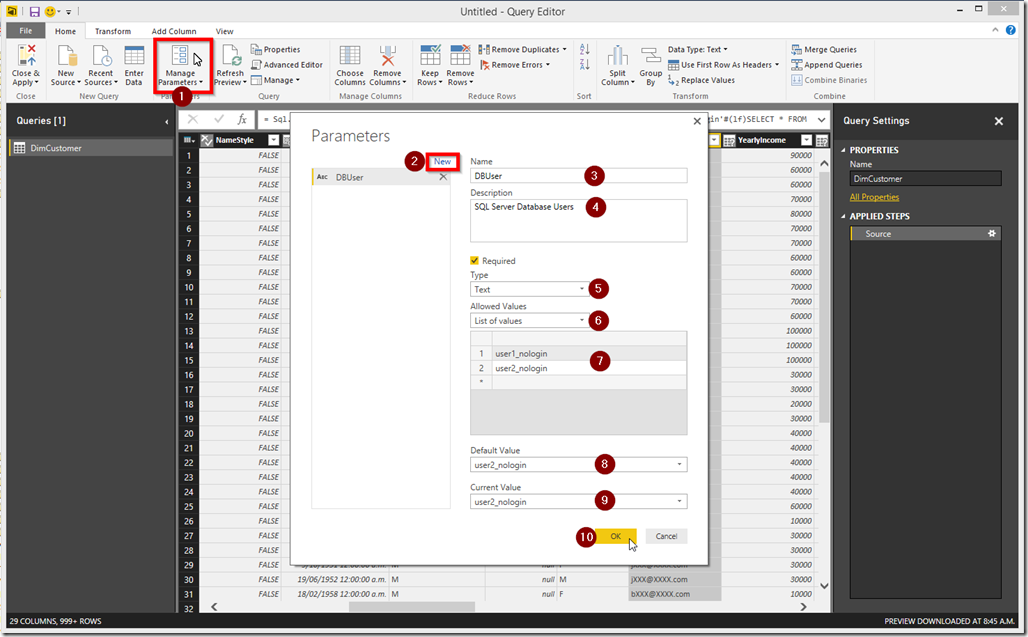Click the Remove Rows icon
This screenshot has height=637, width=1028.
(x=460, y=56)
